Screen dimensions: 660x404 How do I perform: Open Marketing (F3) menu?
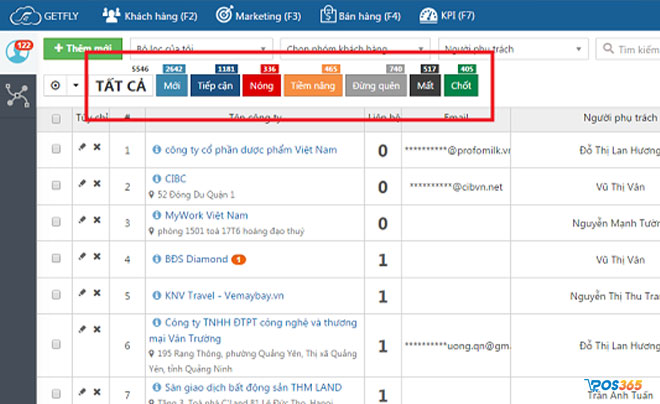258,16
